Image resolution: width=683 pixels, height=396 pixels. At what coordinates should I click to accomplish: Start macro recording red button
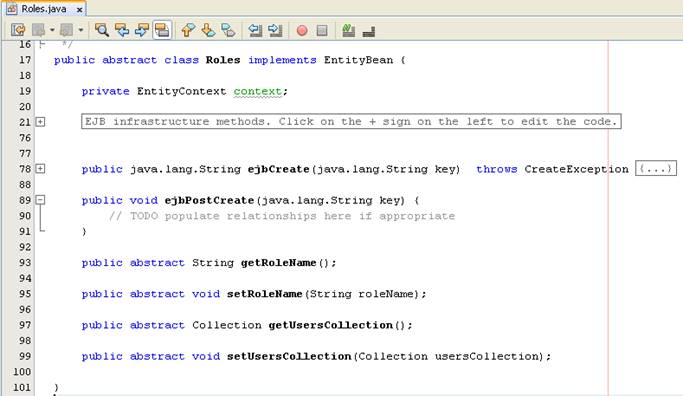pyautogui.click(x=302, y=30)
